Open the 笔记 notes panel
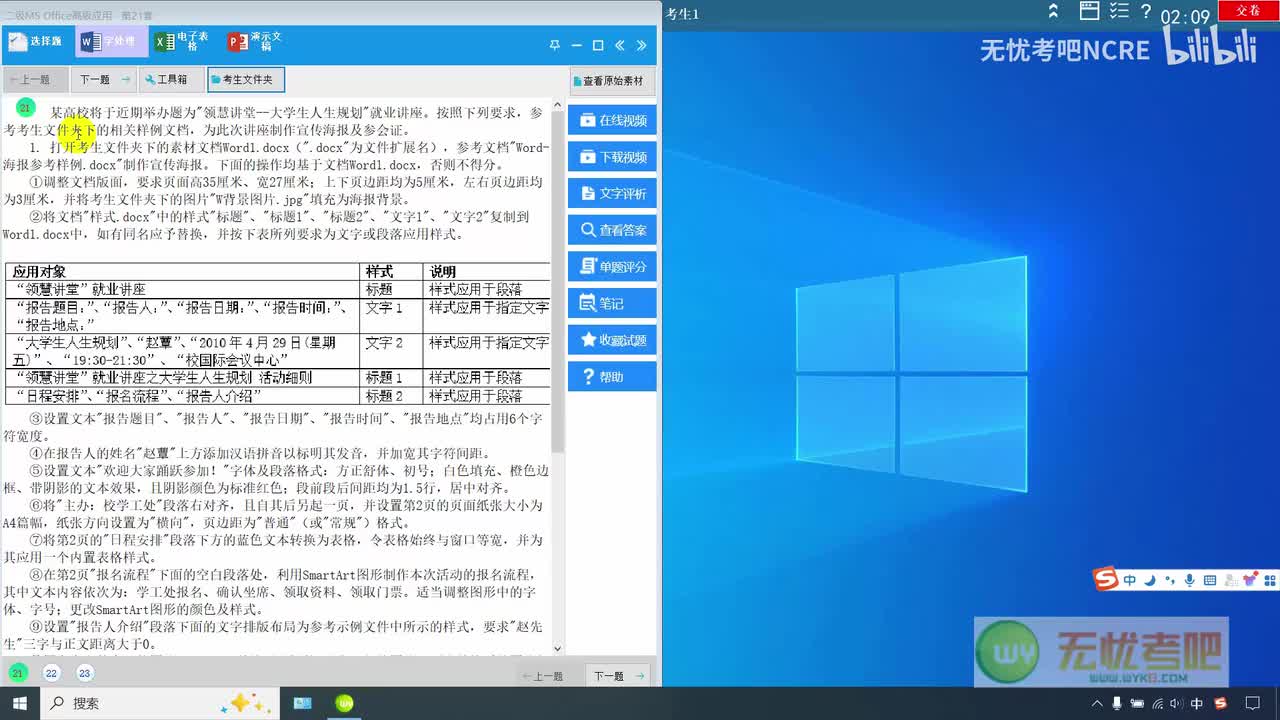The image size is (1280, 720). pos(612,303)
